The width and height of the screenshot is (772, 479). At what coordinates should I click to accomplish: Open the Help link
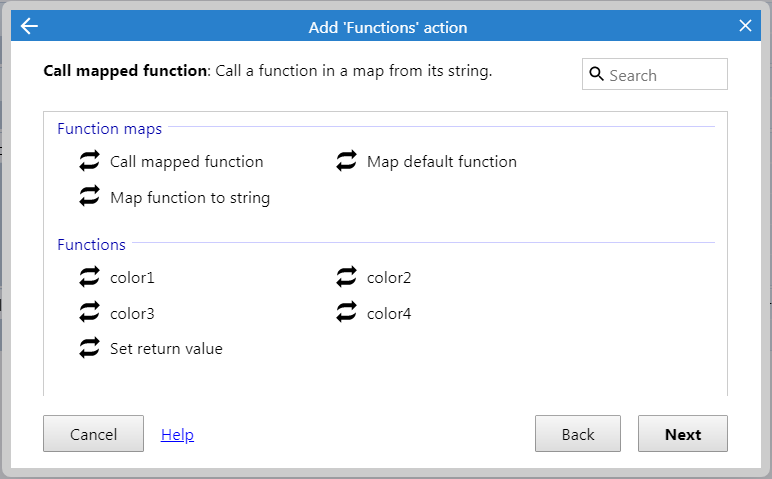click(177, 435)
